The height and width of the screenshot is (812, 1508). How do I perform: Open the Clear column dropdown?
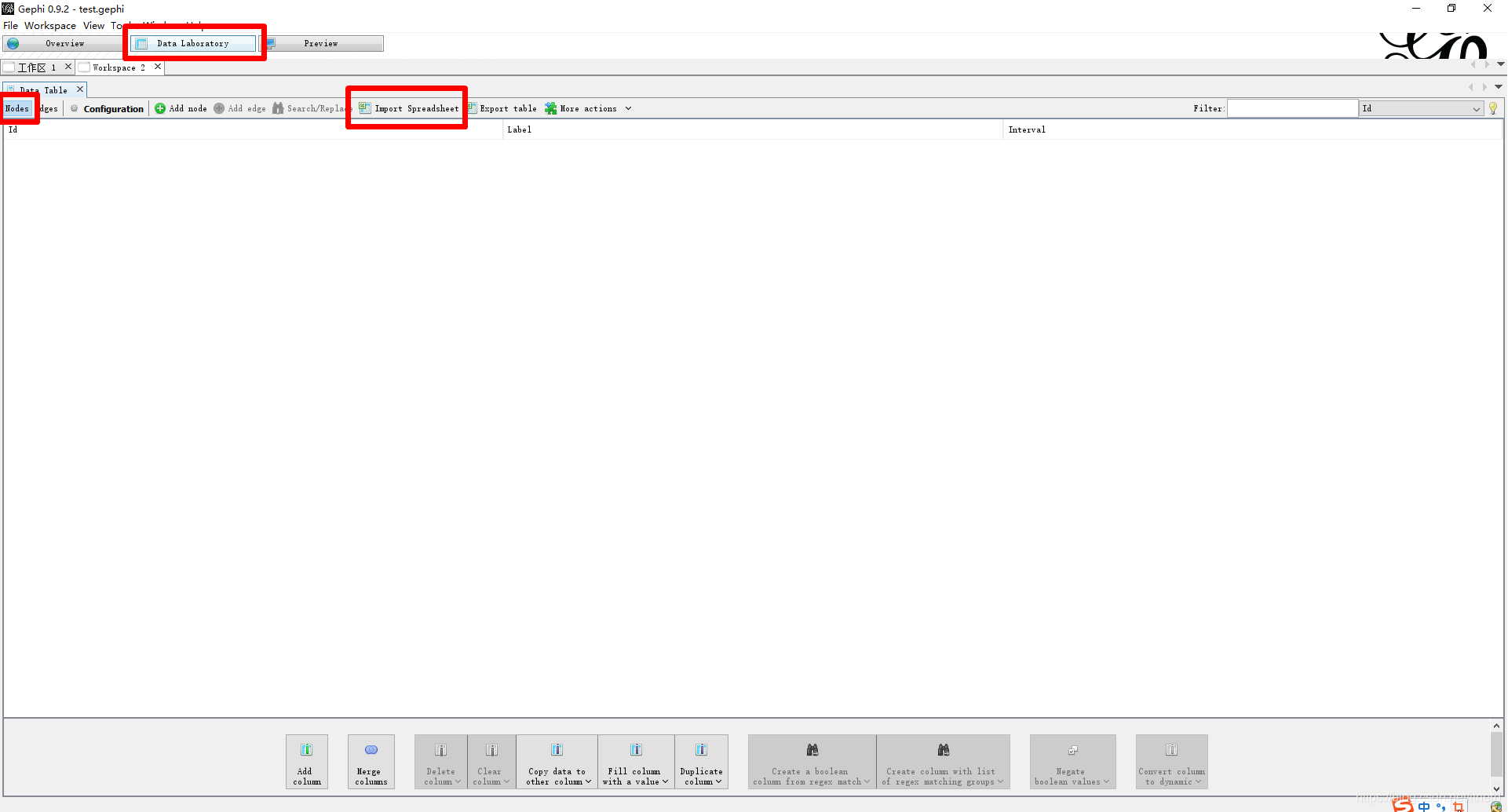click(491, 762)
